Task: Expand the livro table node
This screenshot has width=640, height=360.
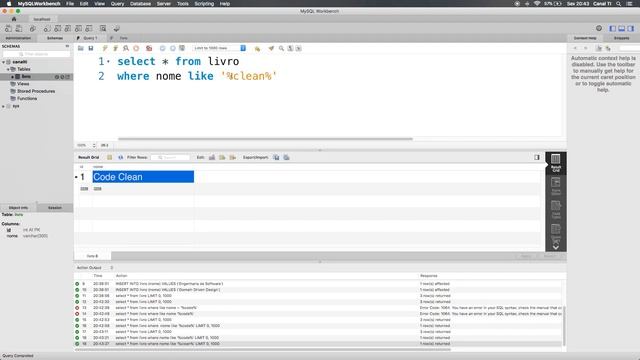Action: click(x=12, y=77)
